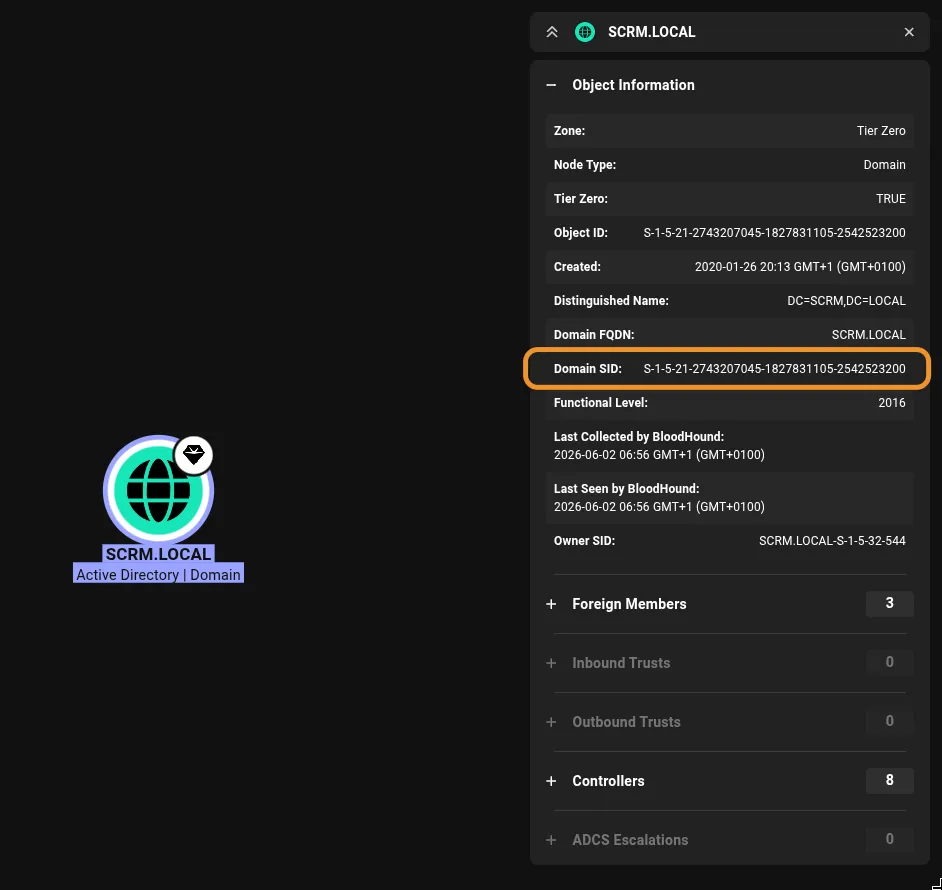Click the green globe icon in the panel header
The height and width of the screenshot is (890, 942).
(585, 32)
